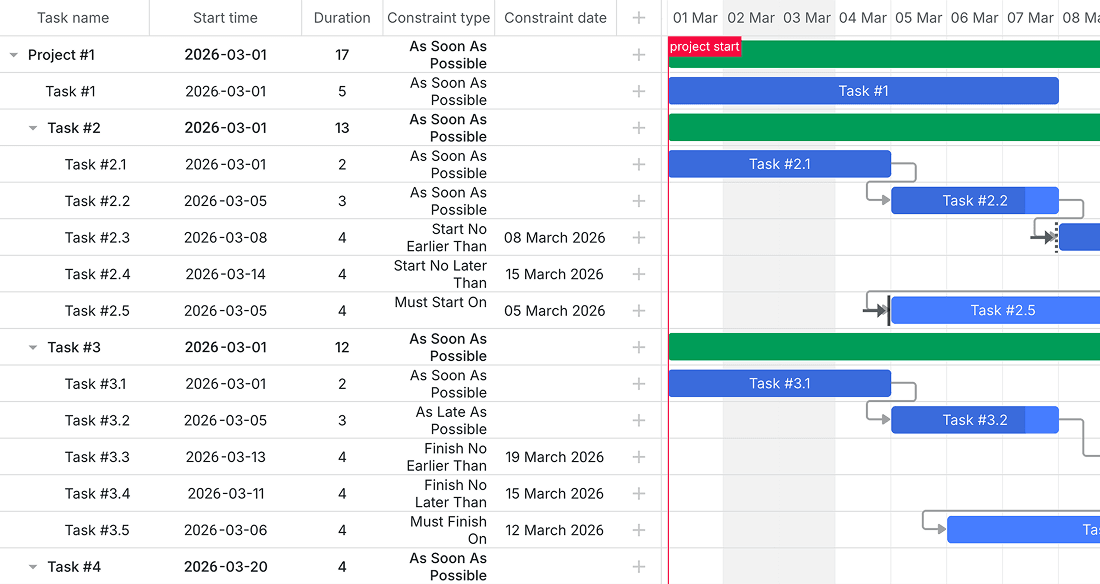Select the Task #3.1 bar in chart

click(779, 383)
